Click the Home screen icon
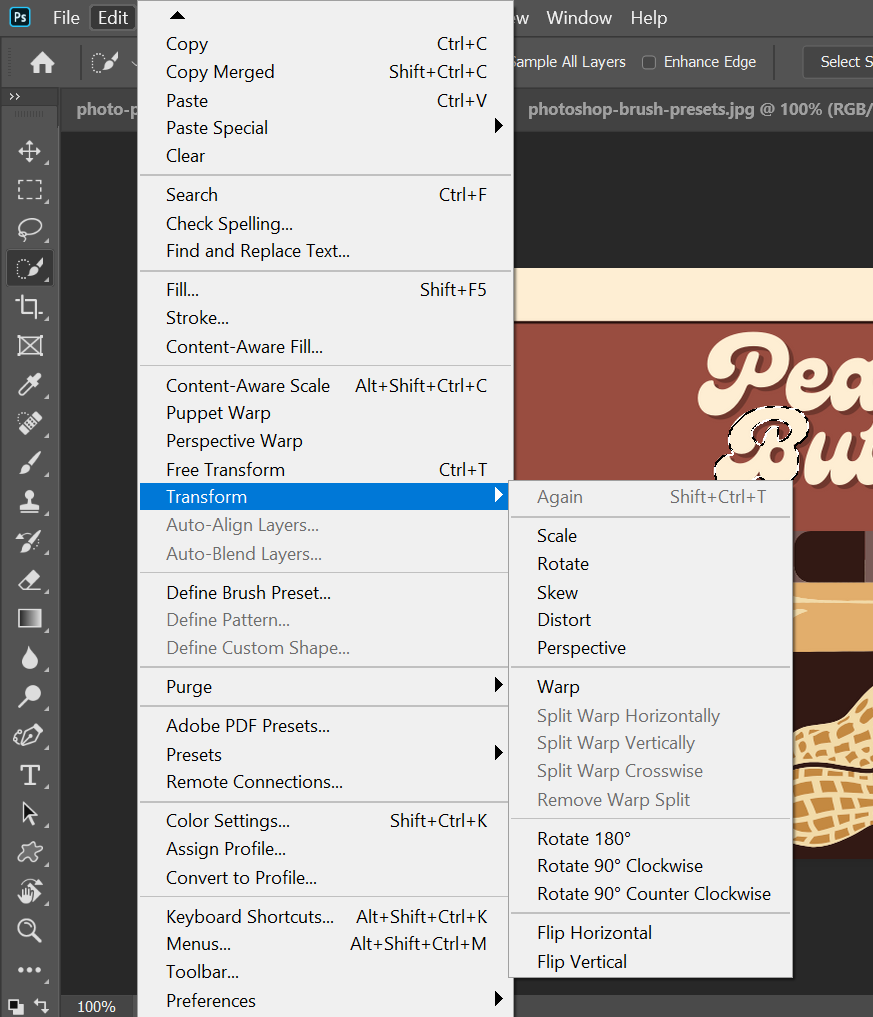The width and height of the screenshot is (873, 1017). click(42, 63)
